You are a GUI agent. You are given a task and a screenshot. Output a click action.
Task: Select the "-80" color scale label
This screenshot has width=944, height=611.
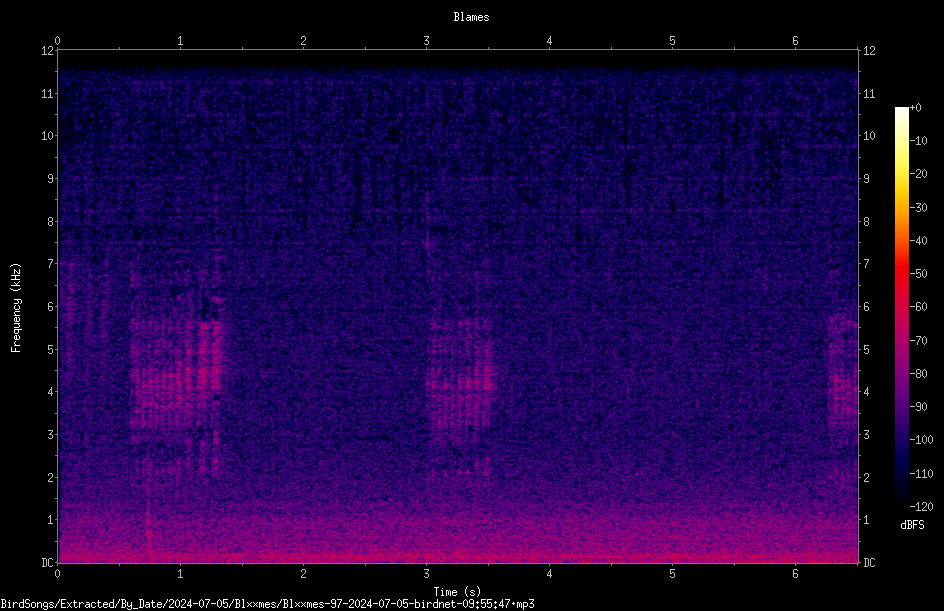918,374
